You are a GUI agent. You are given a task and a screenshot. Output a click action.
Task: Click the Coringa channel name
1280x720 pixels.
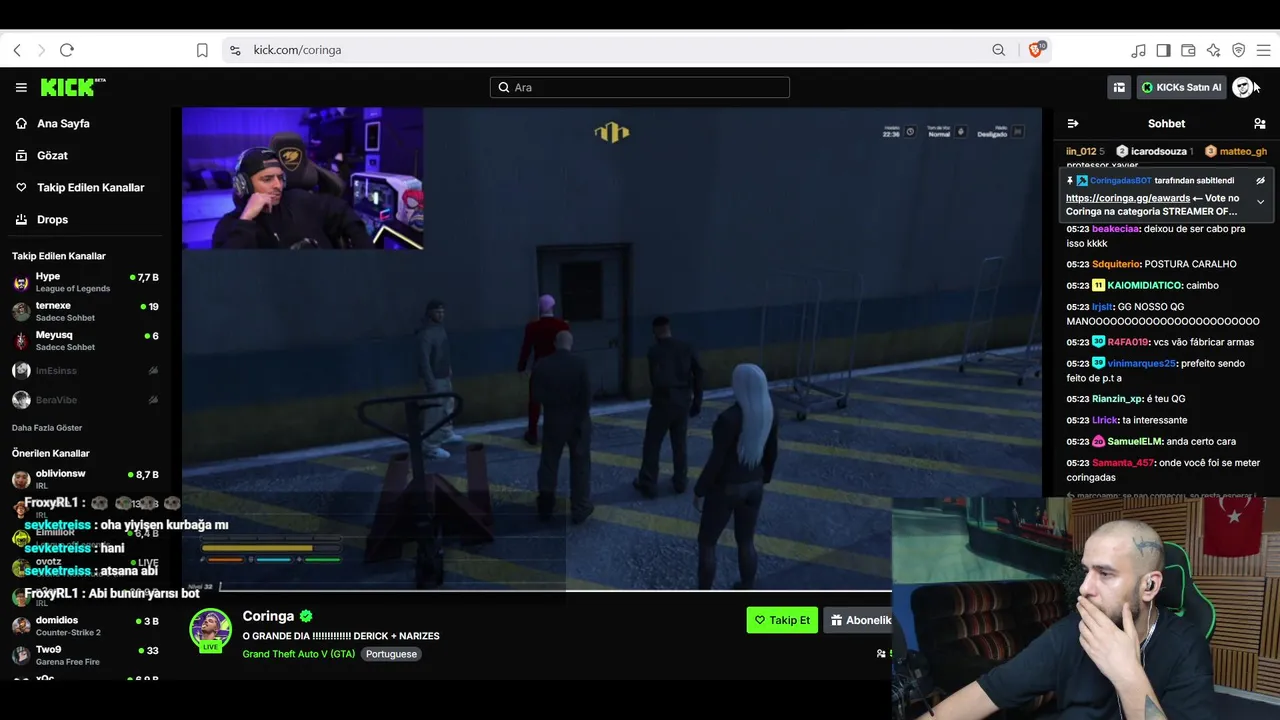click(x=268, y=617)
